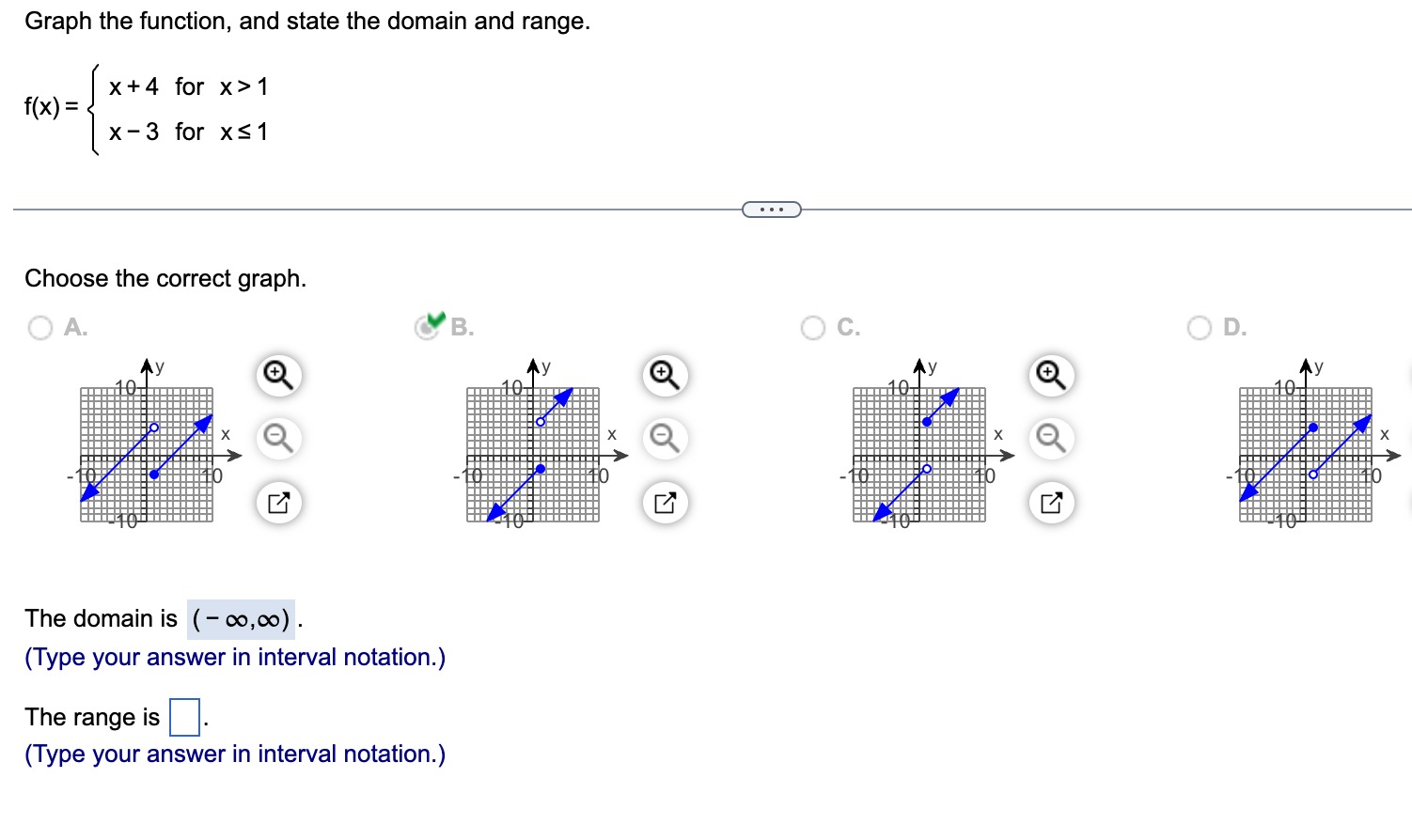
Task: Open graph B in popup window
Action: coord(666,503)
